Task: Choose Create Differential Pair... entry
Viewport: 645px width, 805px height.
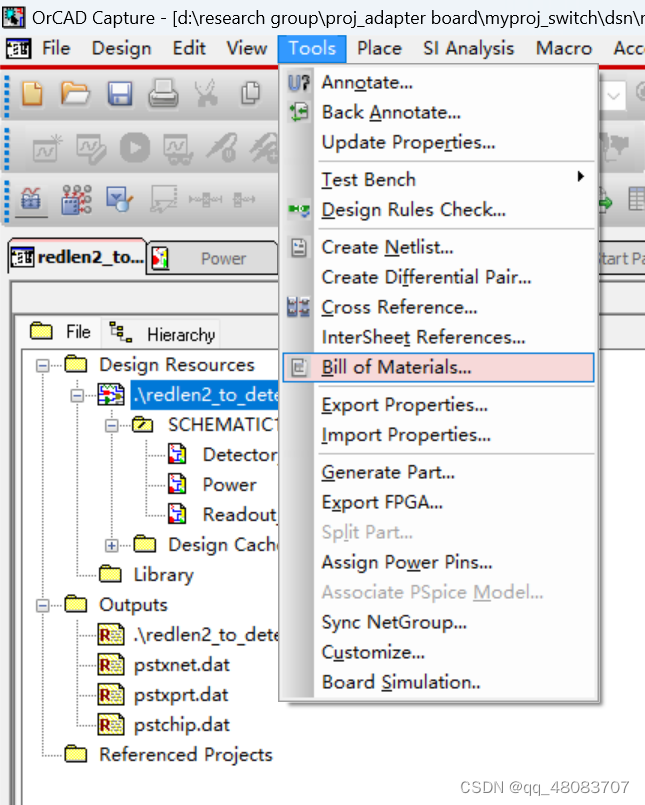Action: 439,277
